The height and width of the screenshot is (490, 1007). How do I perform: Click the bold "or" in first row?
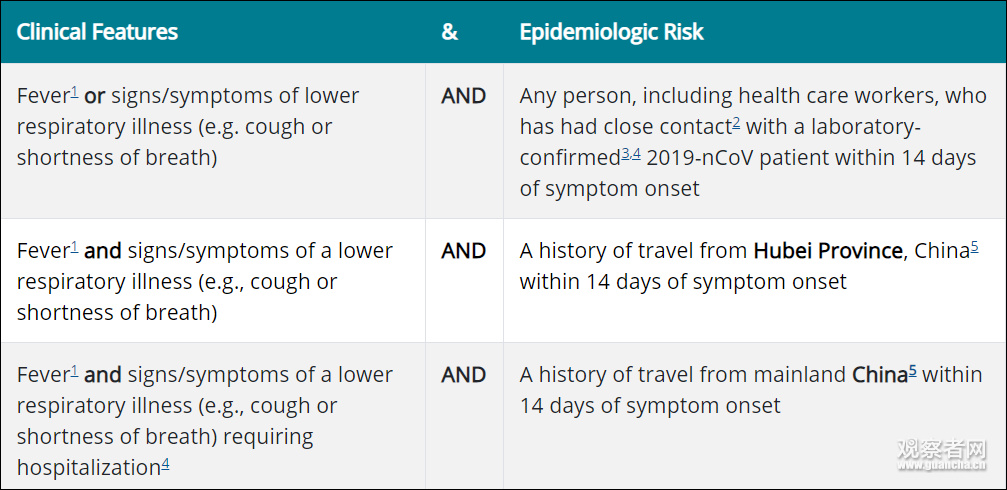[x=95, y=96]
